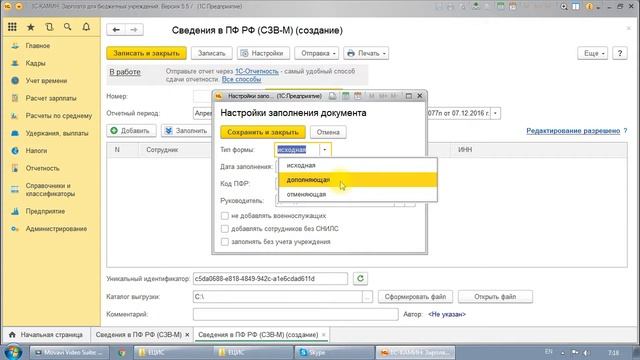
Task: Expand dropdown next to date 07.12.2016
Action: 496,113
